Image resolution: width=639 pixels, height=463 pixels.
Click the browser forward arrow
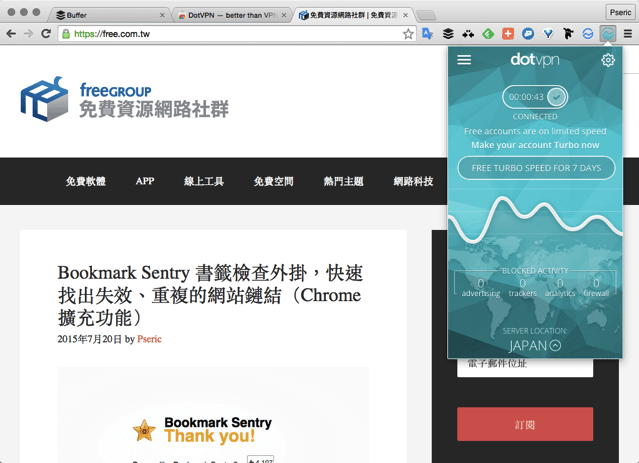tap(29, 34)
